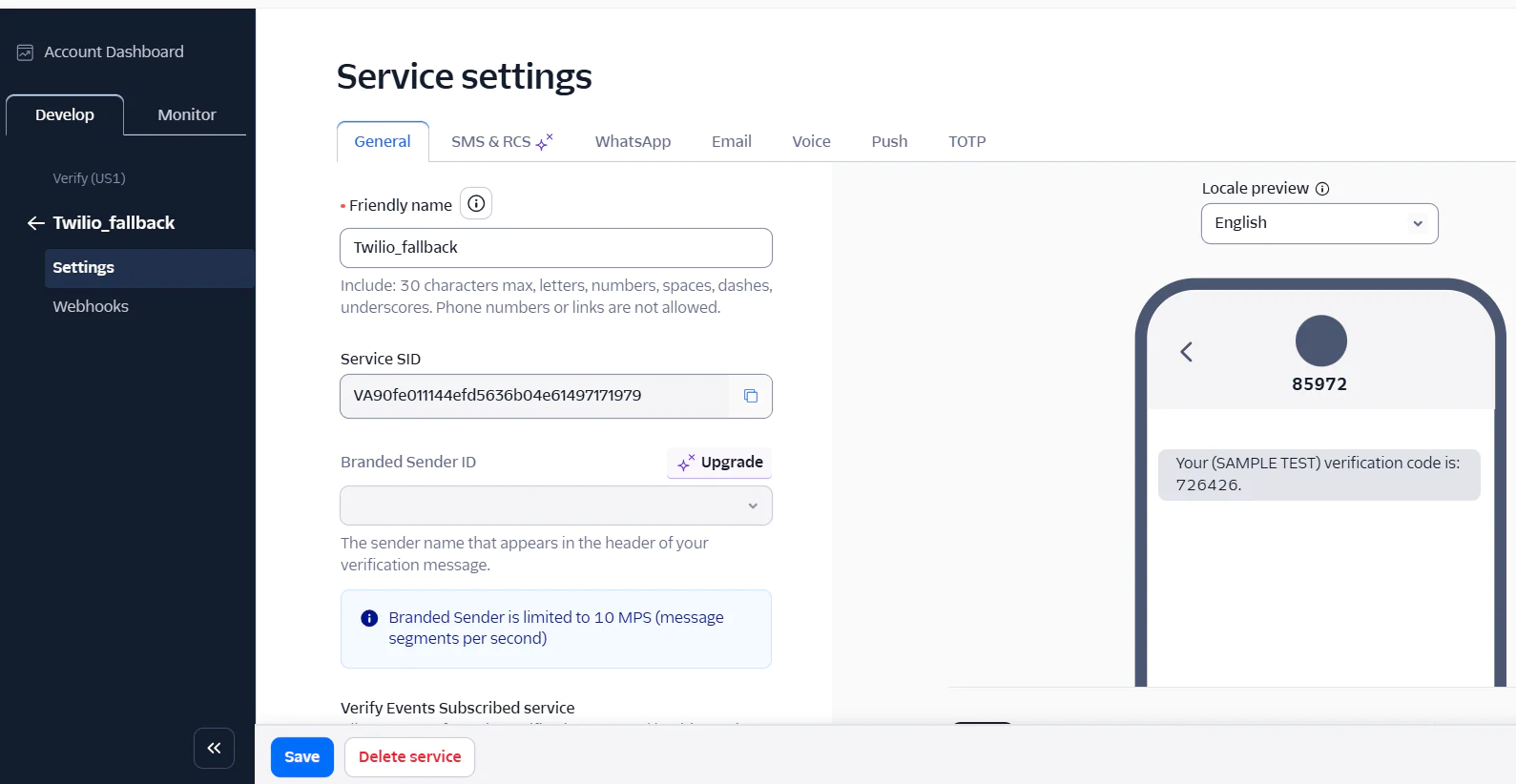Focus the Friendly name input field

[555, 248]
